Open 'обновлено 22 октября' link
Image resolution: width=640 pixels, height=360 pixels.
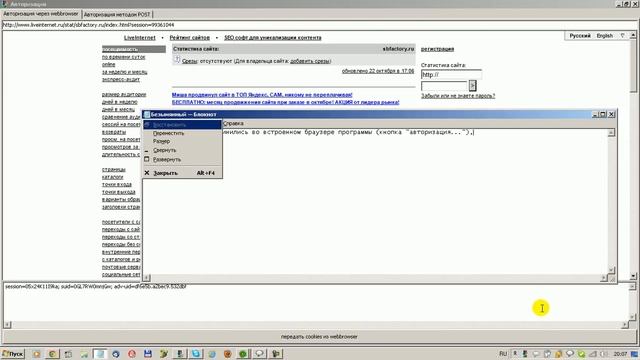click(x=378, y=71)
